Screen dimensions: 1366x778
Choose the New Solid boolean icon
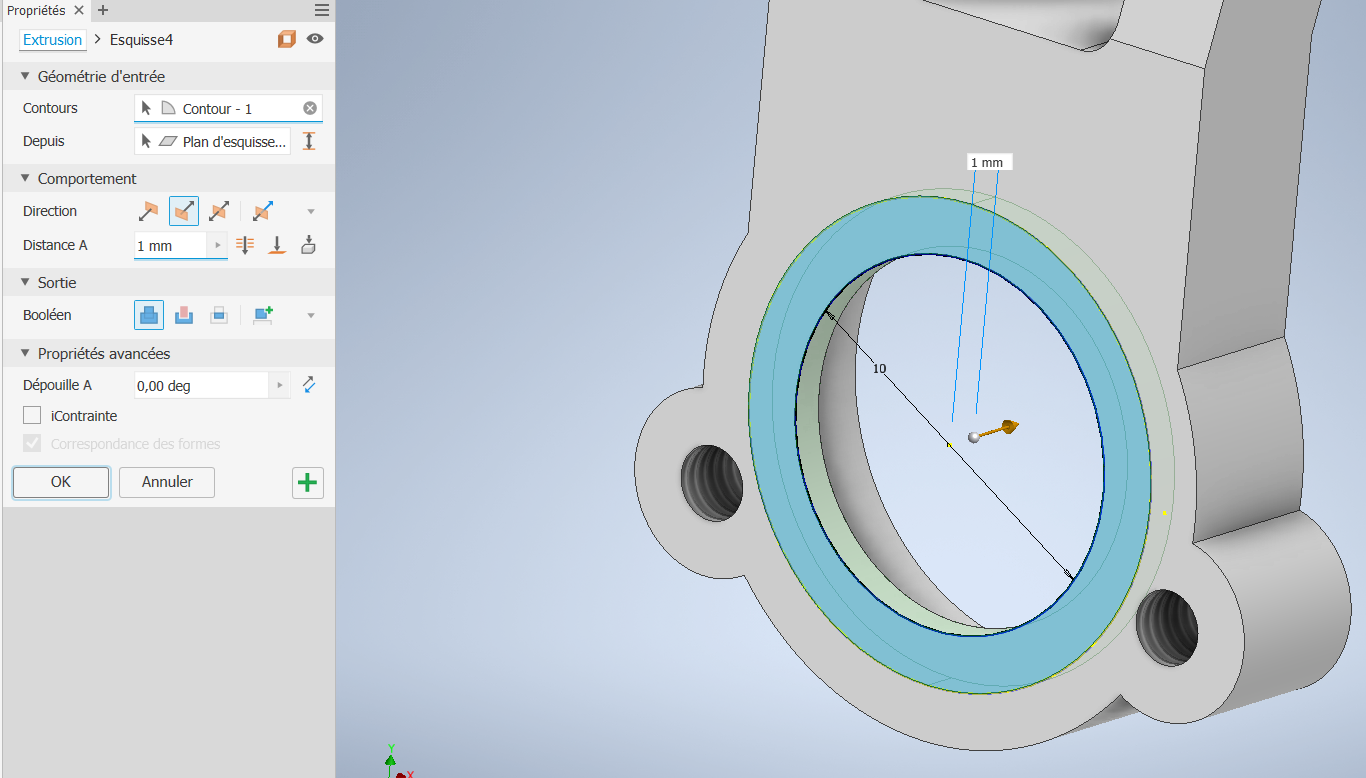coord(263,315)
